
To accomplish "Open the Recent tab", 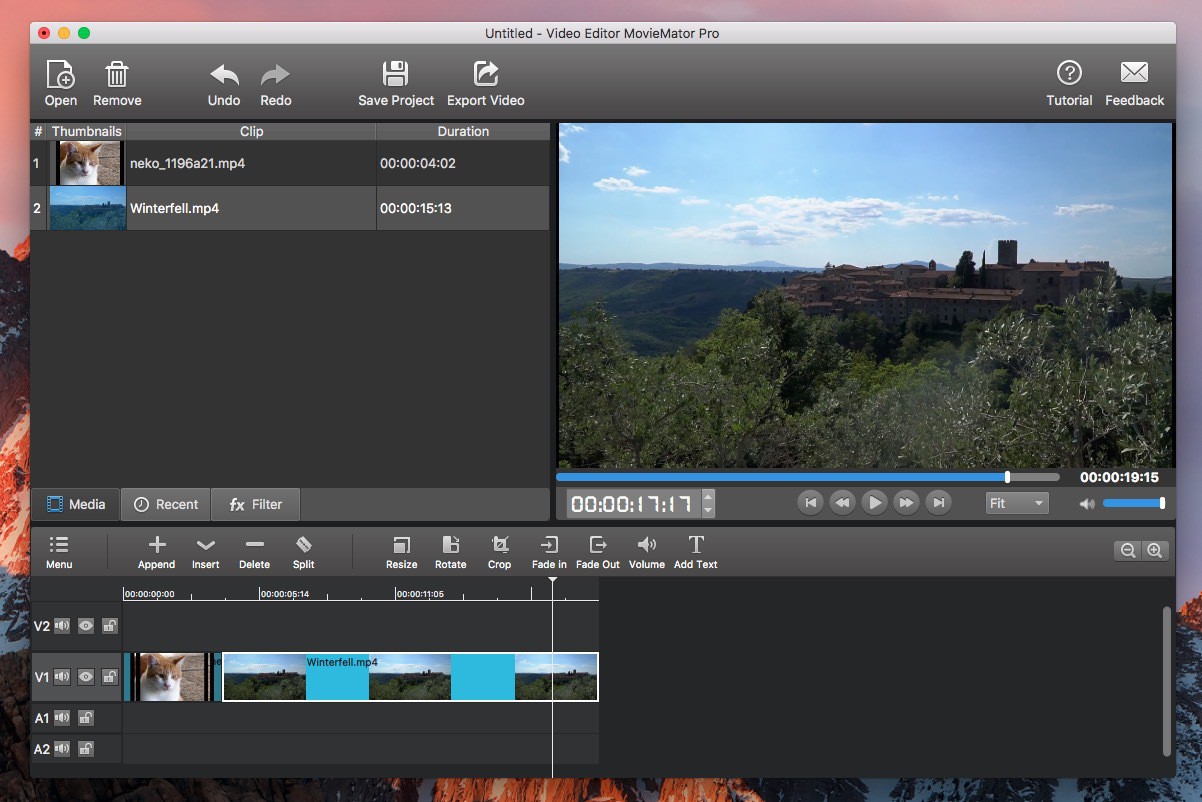I will (166, 504).
